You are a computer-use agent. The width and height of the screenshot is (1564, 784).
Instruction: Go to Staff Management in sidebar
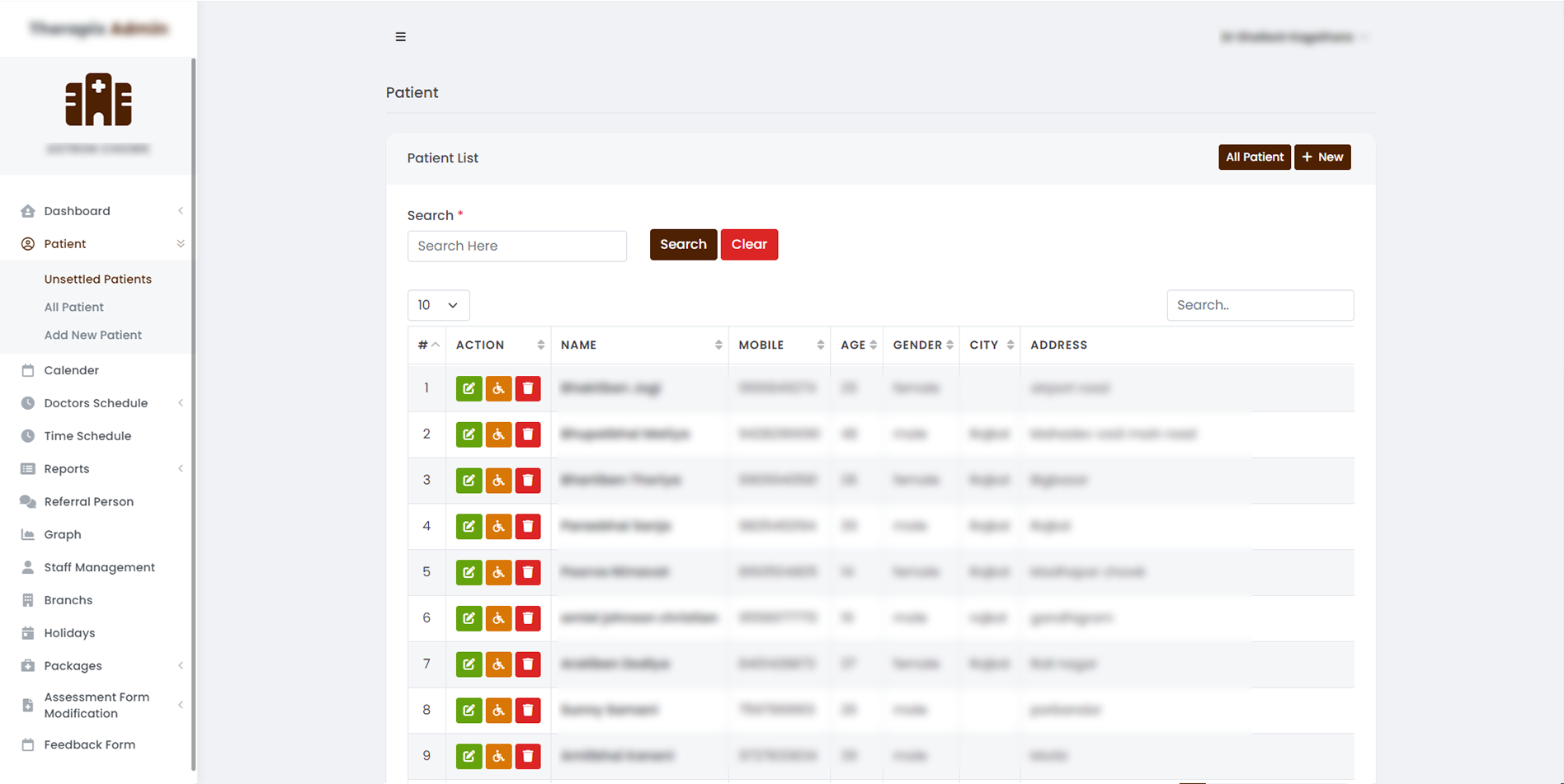tap(99, 567)
